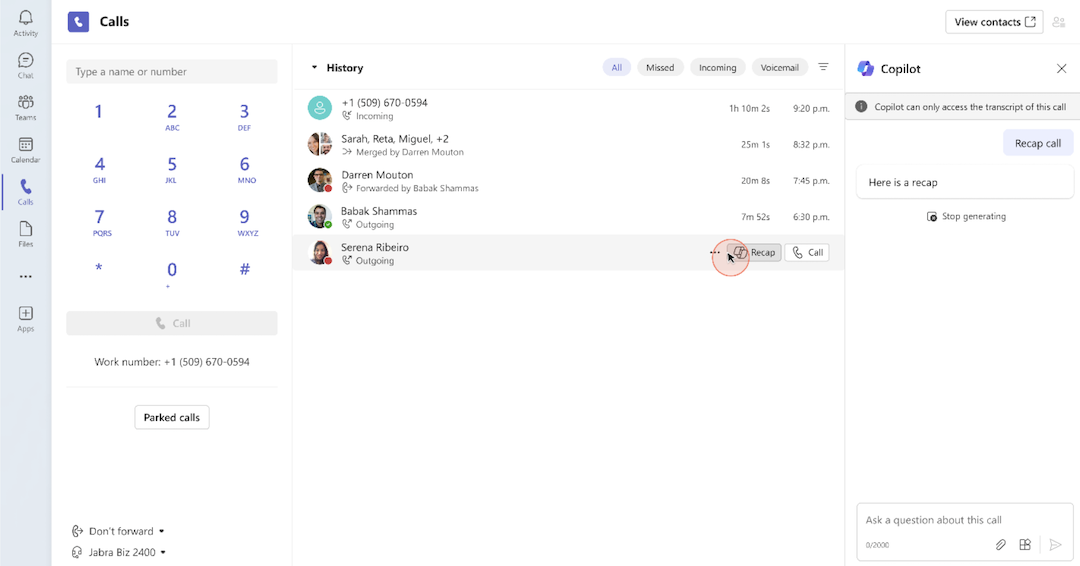Dial digit 9 WXYZ on keypad

246,222
